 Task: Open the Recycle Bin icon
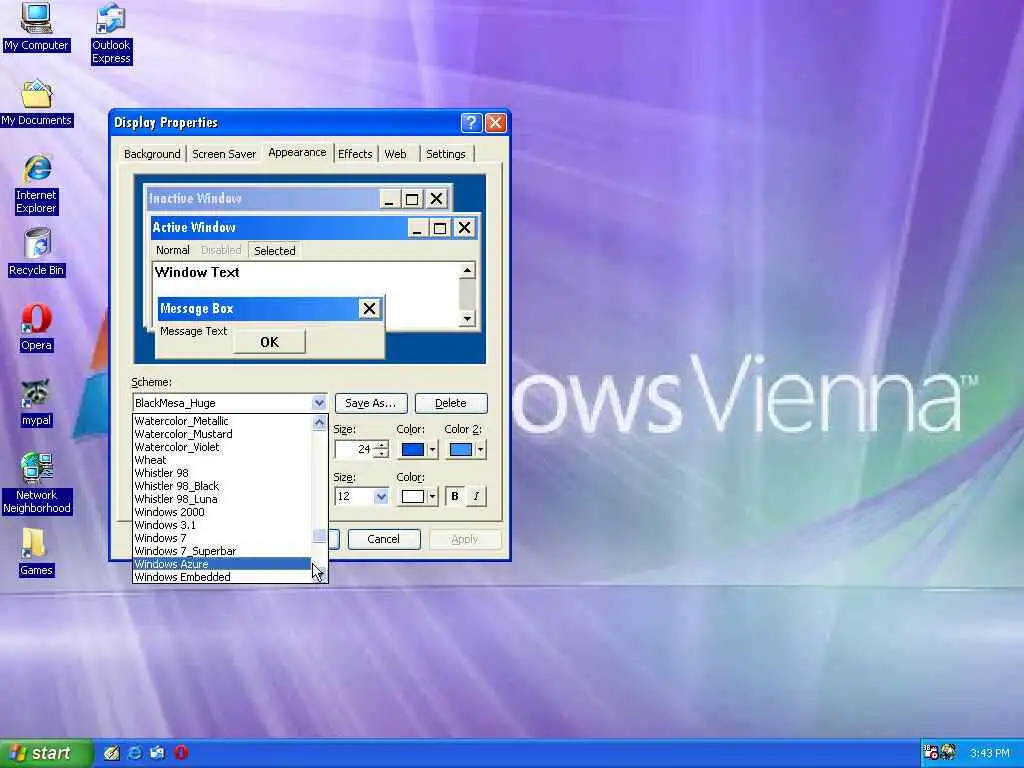[37, 252]
